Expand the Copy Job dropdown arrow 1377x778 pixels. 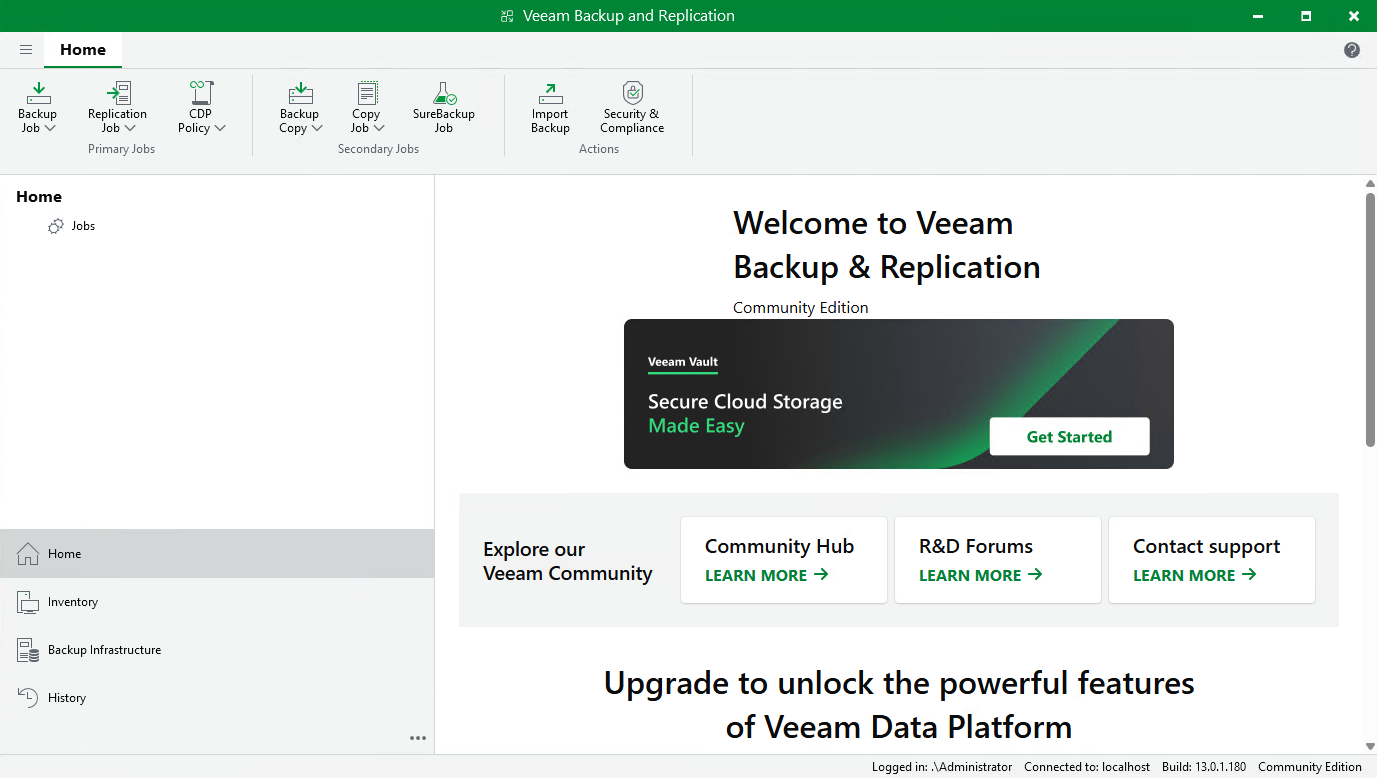click(380, 128)
